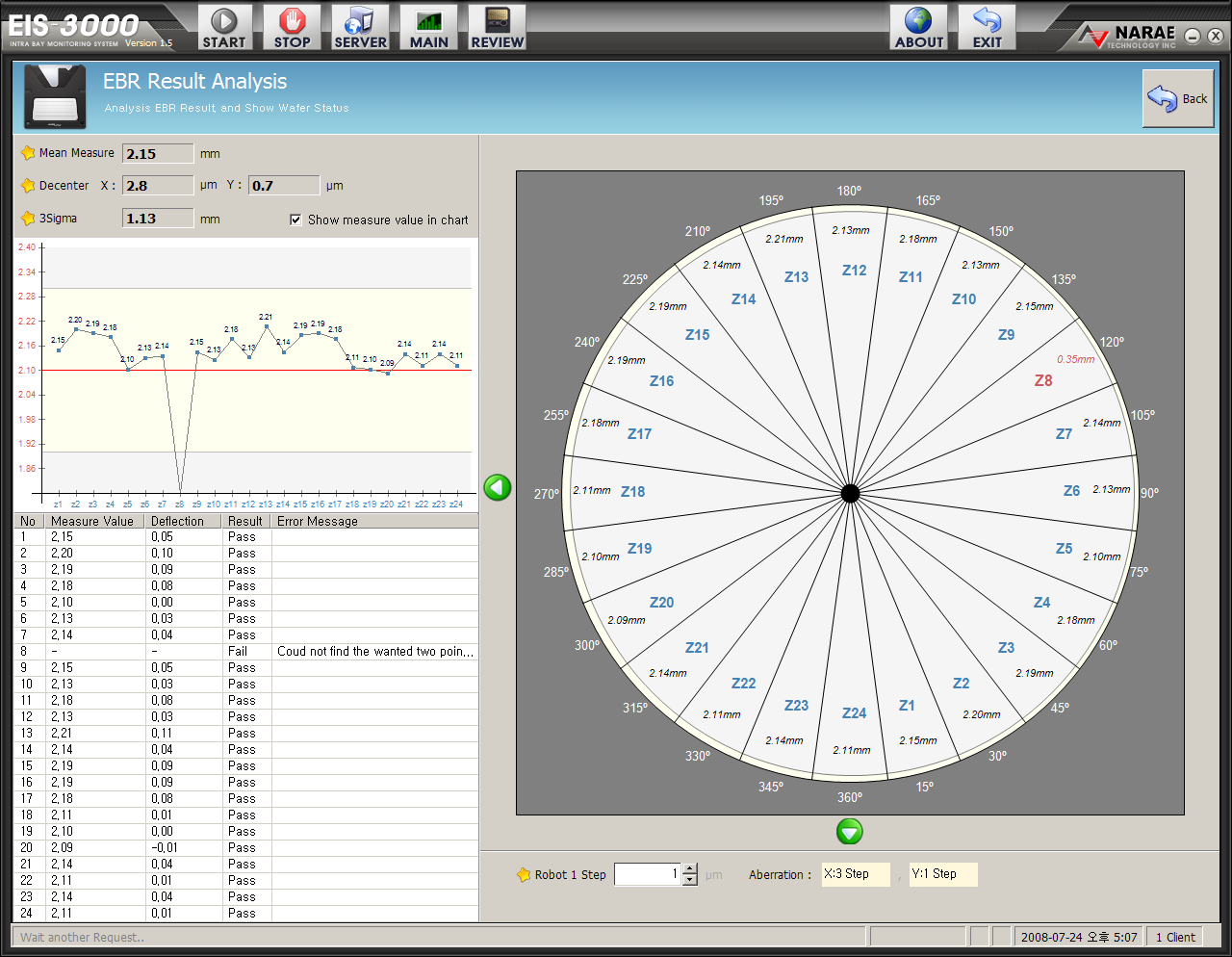Viewport: 1232px width, 957px height.
Task: Open the SERVER toolbar item
Action: tap(360, 27)
